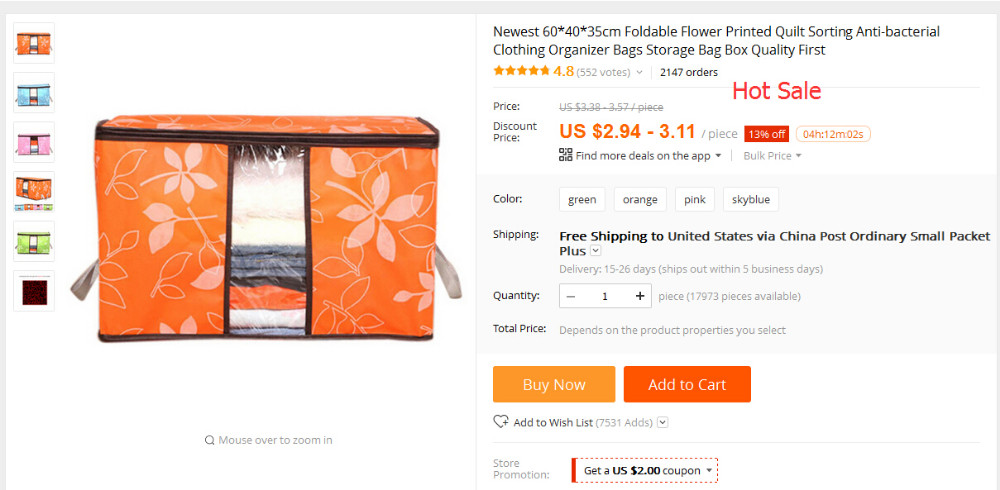Select the orange color option

[640, 199]
